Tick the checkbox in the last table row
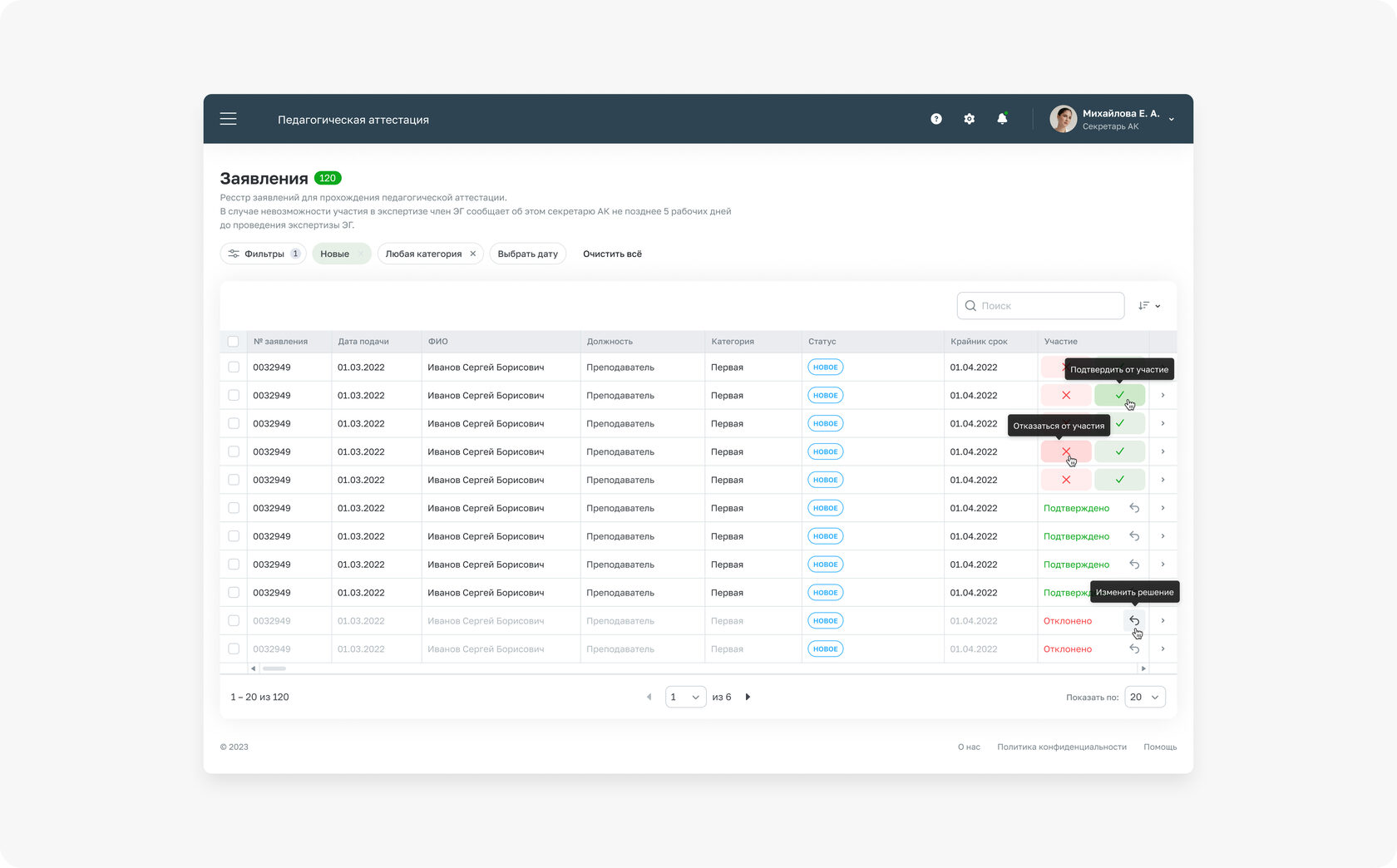The height and width of the screenshot is (868, 1397). (233, 649)
